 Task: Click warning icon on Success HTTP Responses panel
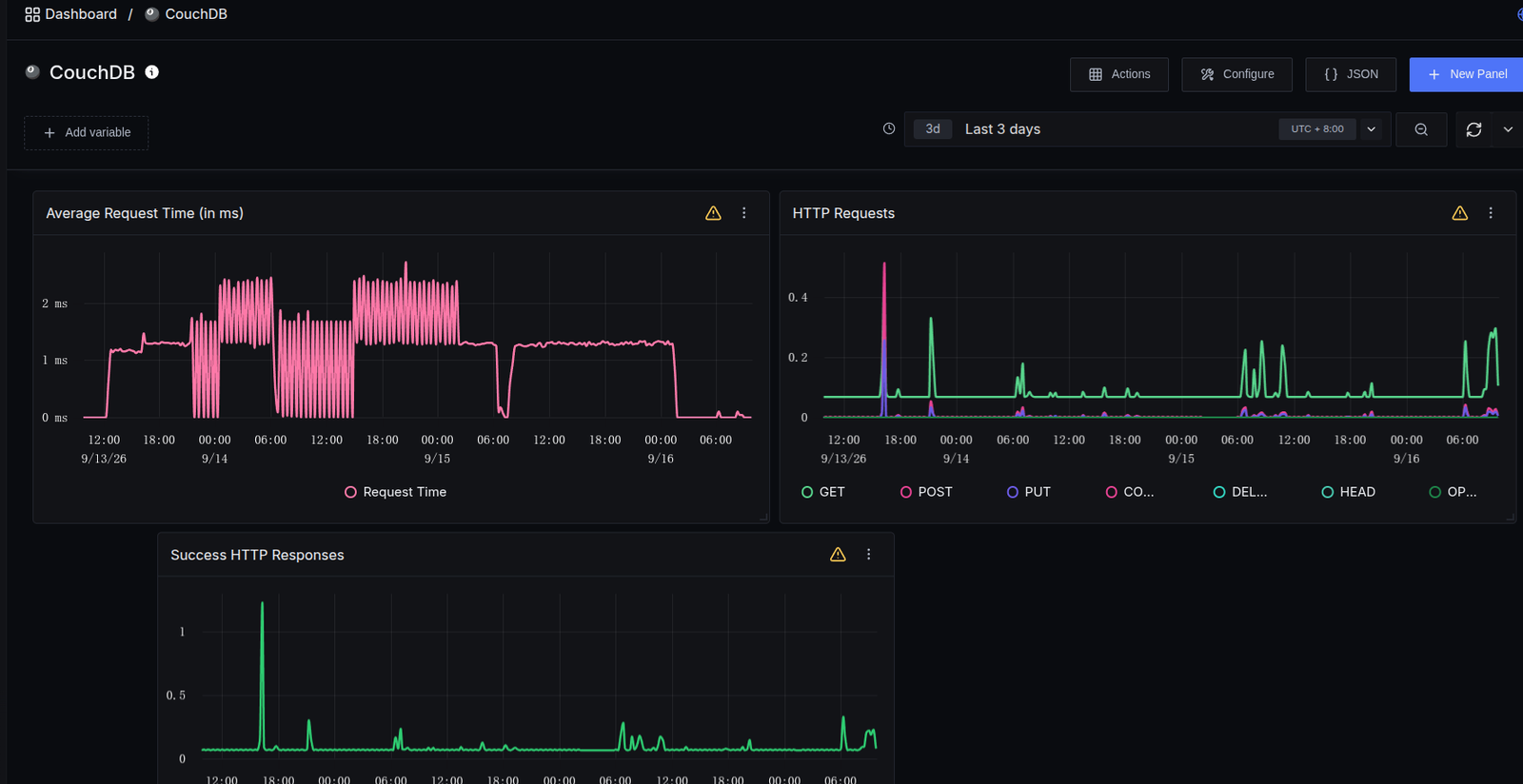[x=838, y=555]
